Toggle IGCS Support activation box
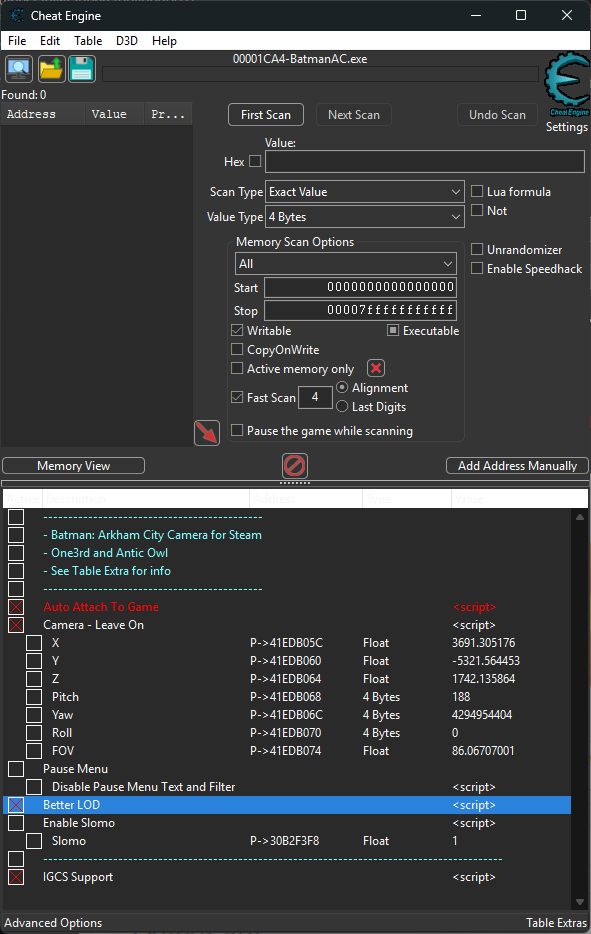 pos(16,877)
